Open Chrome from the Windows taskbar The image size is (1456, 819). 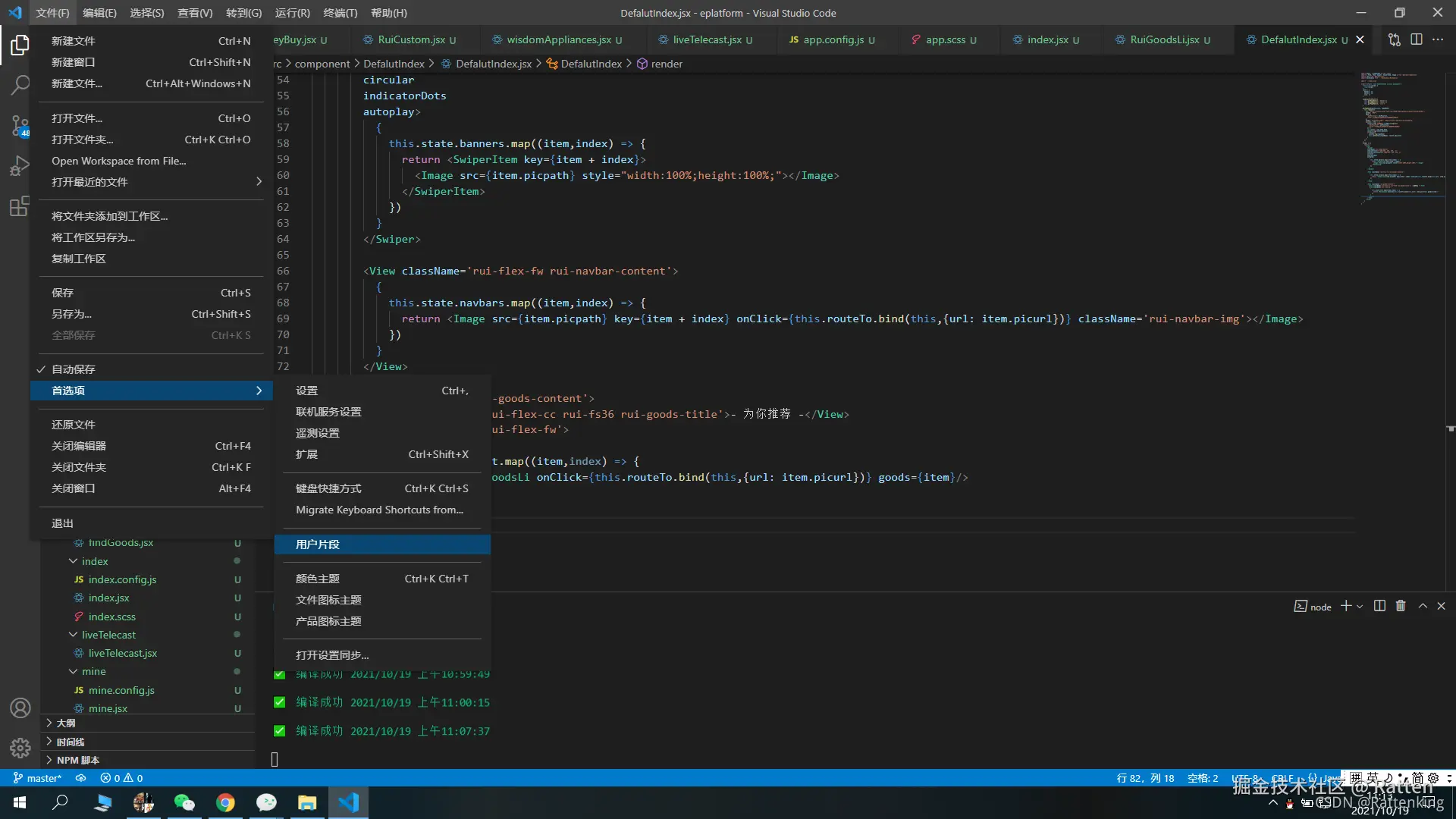click(225, 802)
